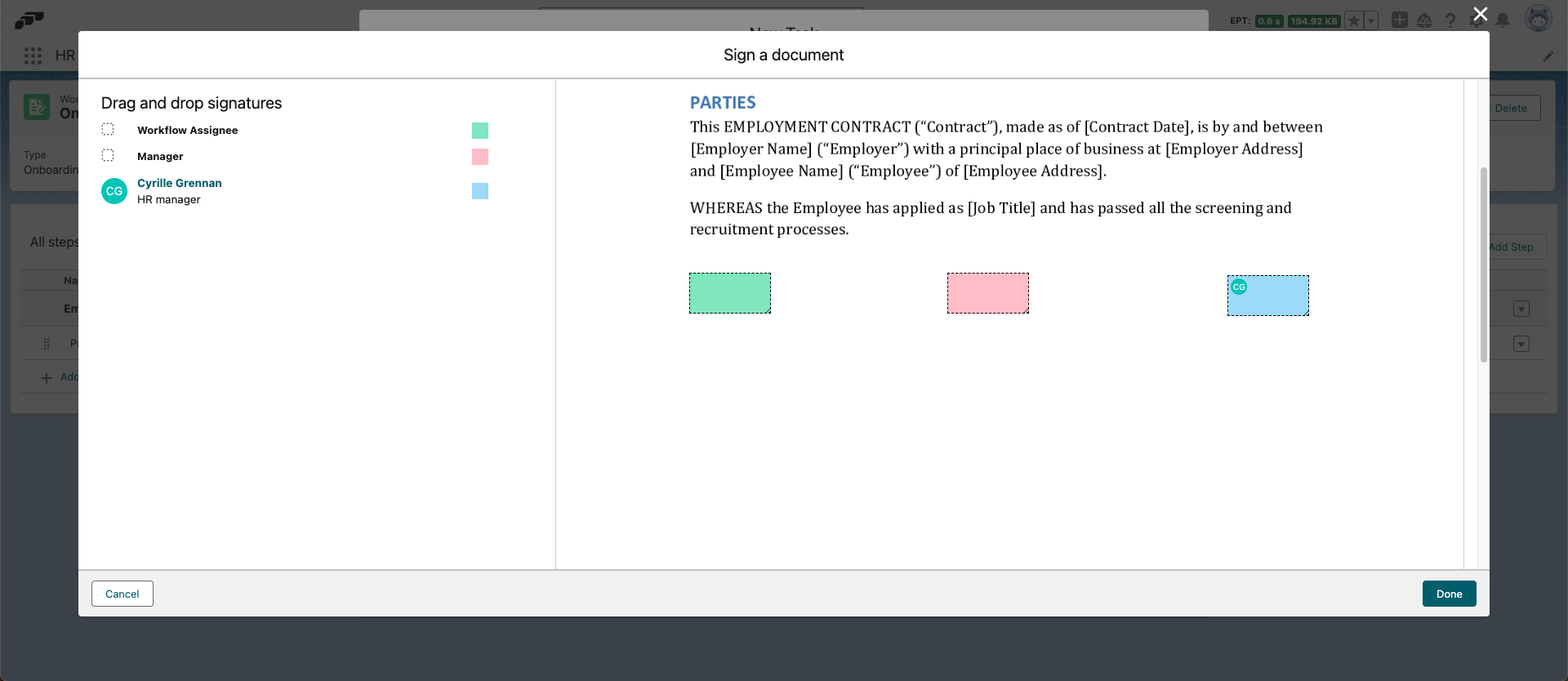Open notifications bell icon
1568x681 pixels.
1503,20
